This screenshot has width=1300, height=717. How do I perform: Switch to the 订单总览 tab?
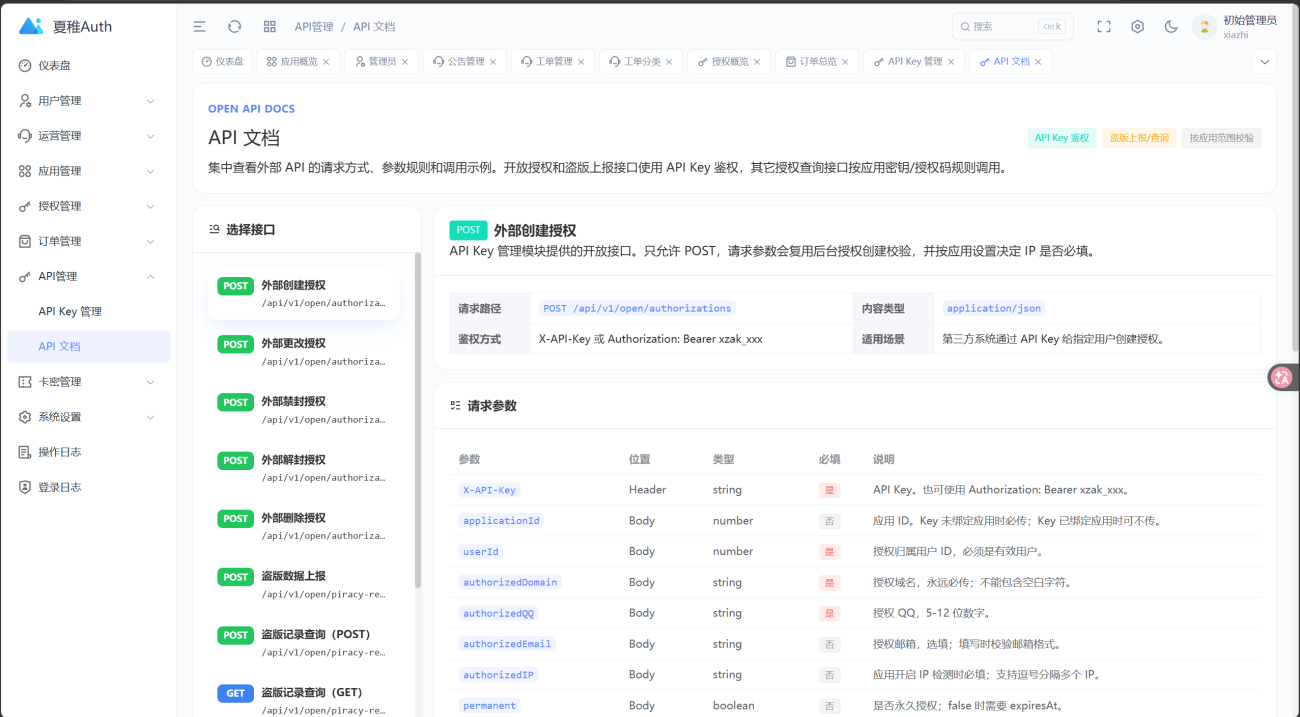[x=818, y=62]
